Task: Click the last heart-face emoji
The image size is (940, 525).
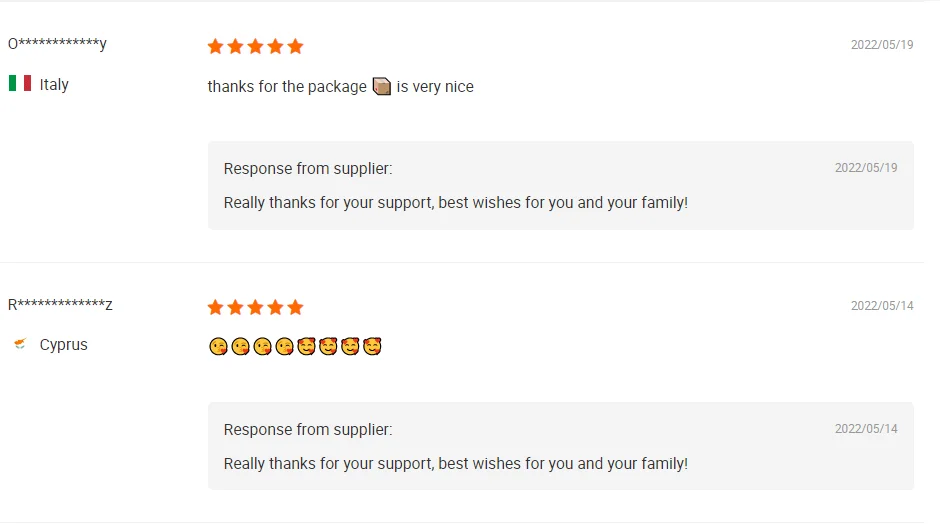Action: tap(372, 346)
